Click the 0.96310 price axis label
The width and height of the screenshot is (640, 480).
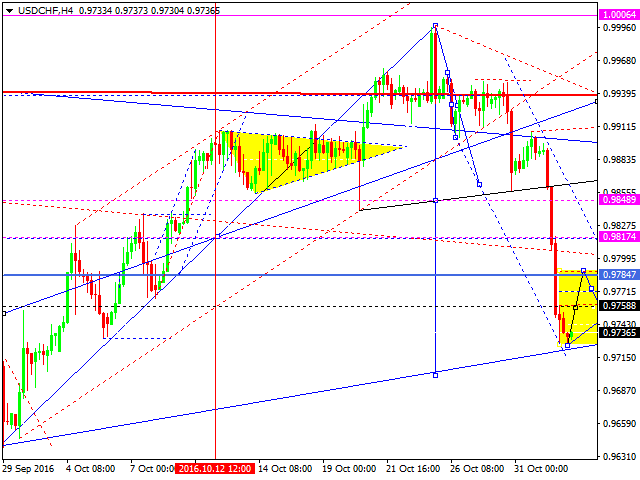(x=620, y=456)
